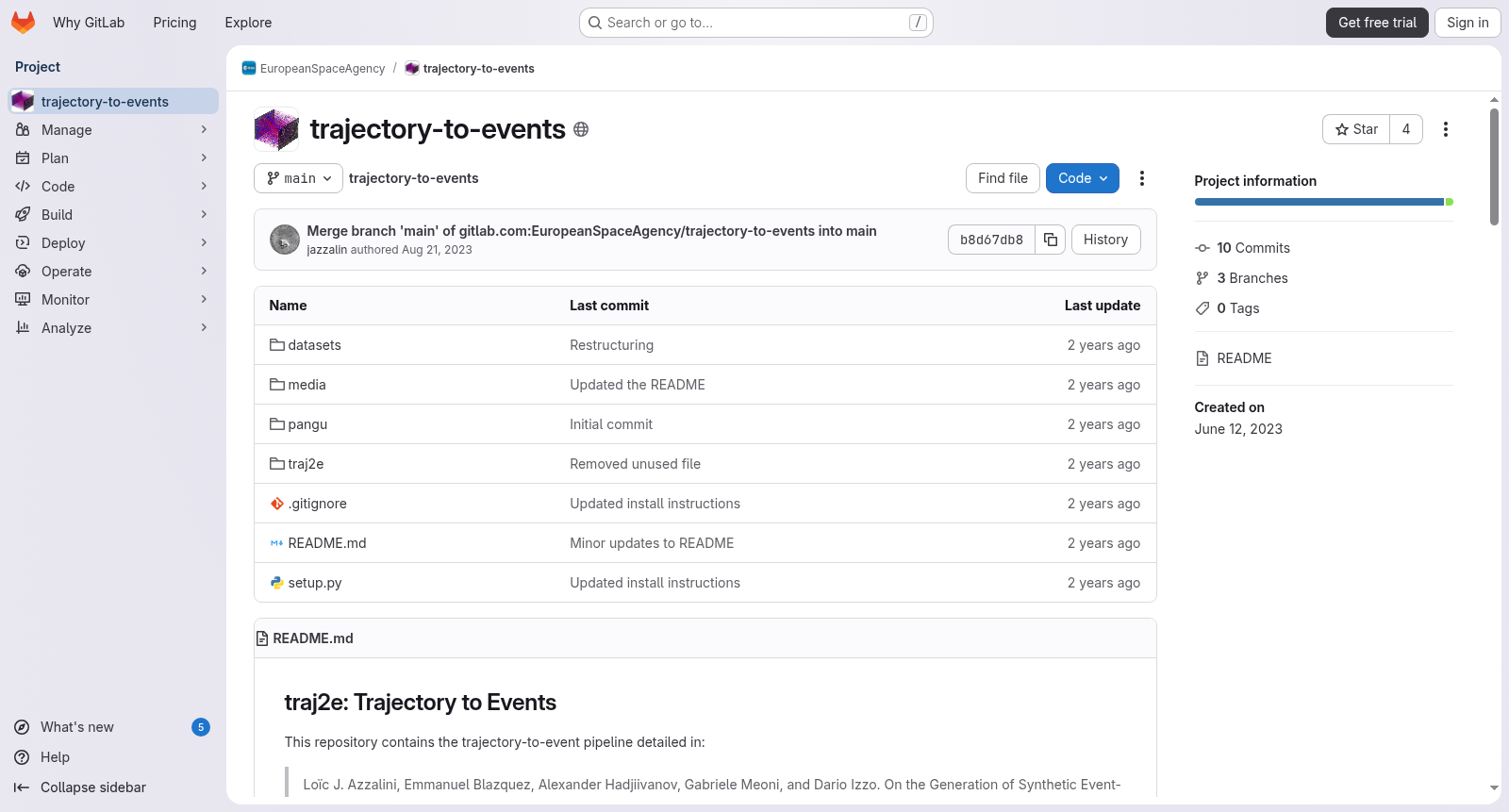Open the 3 Branches link

tap(1252, 278)
